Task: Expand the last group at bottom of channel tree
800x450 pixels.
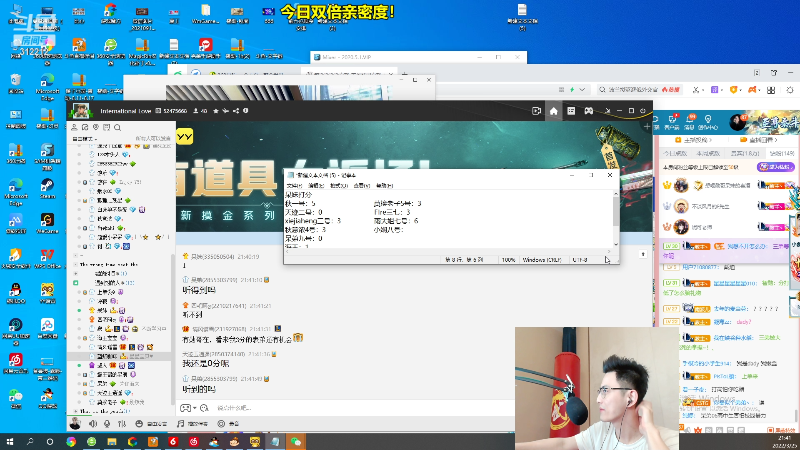Action: pos(76,411)
